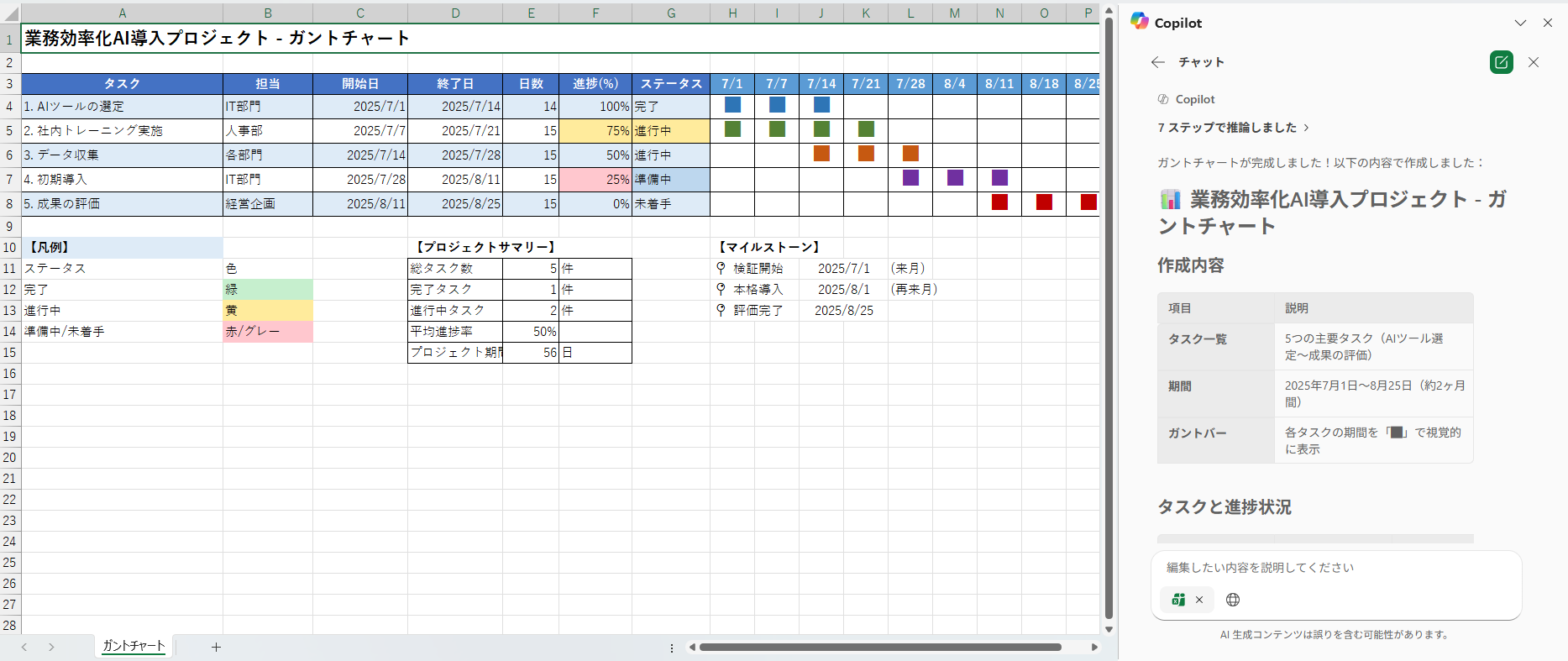Image resolution: width=1568 pixels, height=661 pixels.
Task: Open the Copilot pane options chevron
Action: 1520,23
